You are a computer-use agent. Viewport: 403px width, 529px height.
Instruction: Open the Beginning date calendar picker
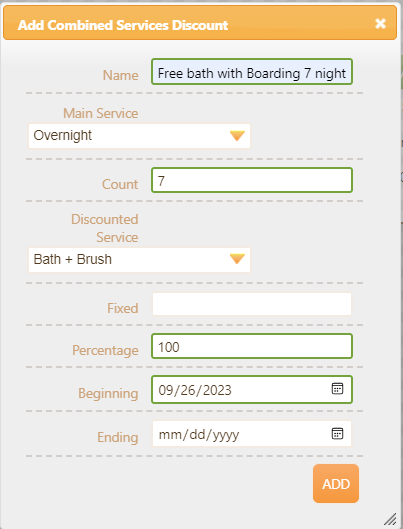click(x=337, y=389)
